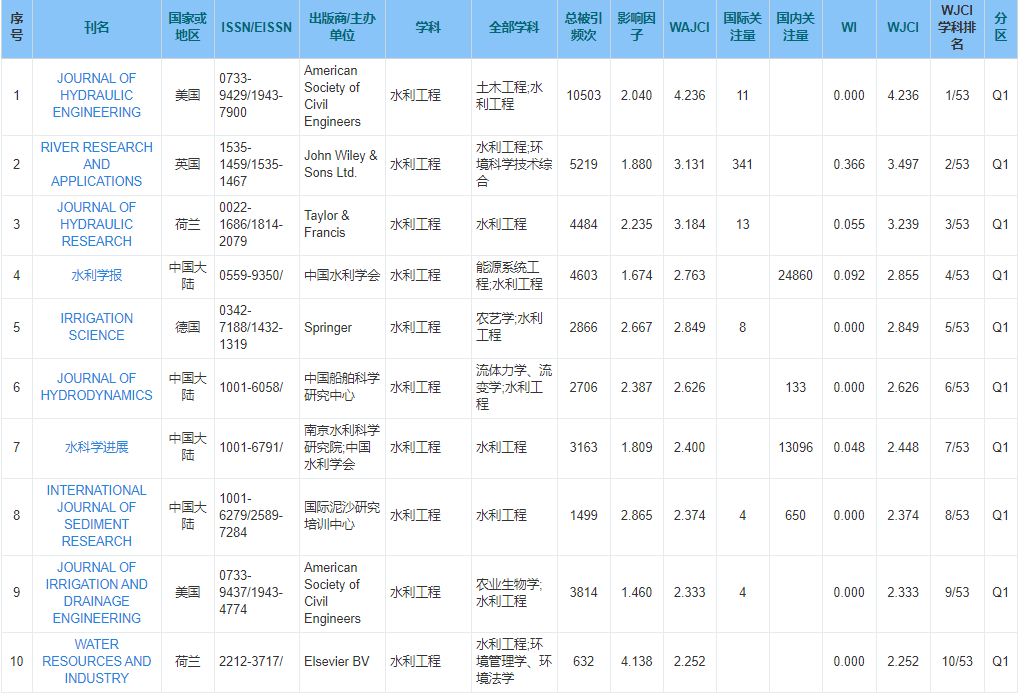Viewport: 1021px width, 695px height.
Task: Click the 刊名 column header
Action: [96, 27]
